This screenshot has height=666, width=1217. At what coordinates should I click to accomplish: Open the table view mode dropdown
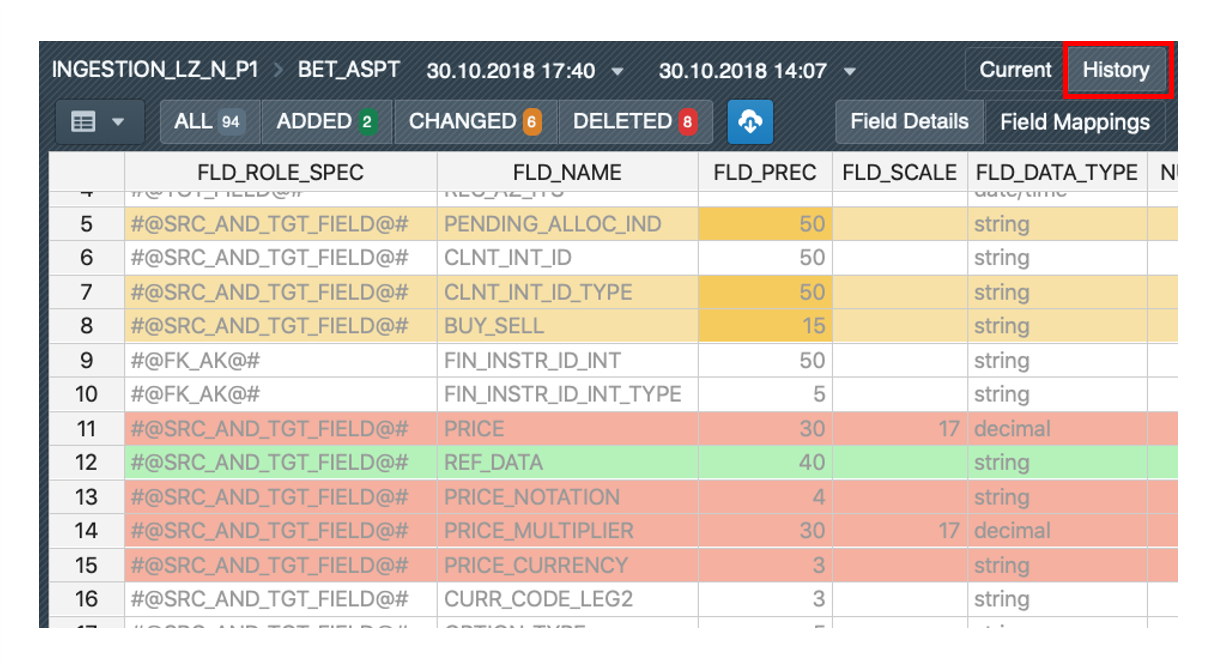pos(99,122)
